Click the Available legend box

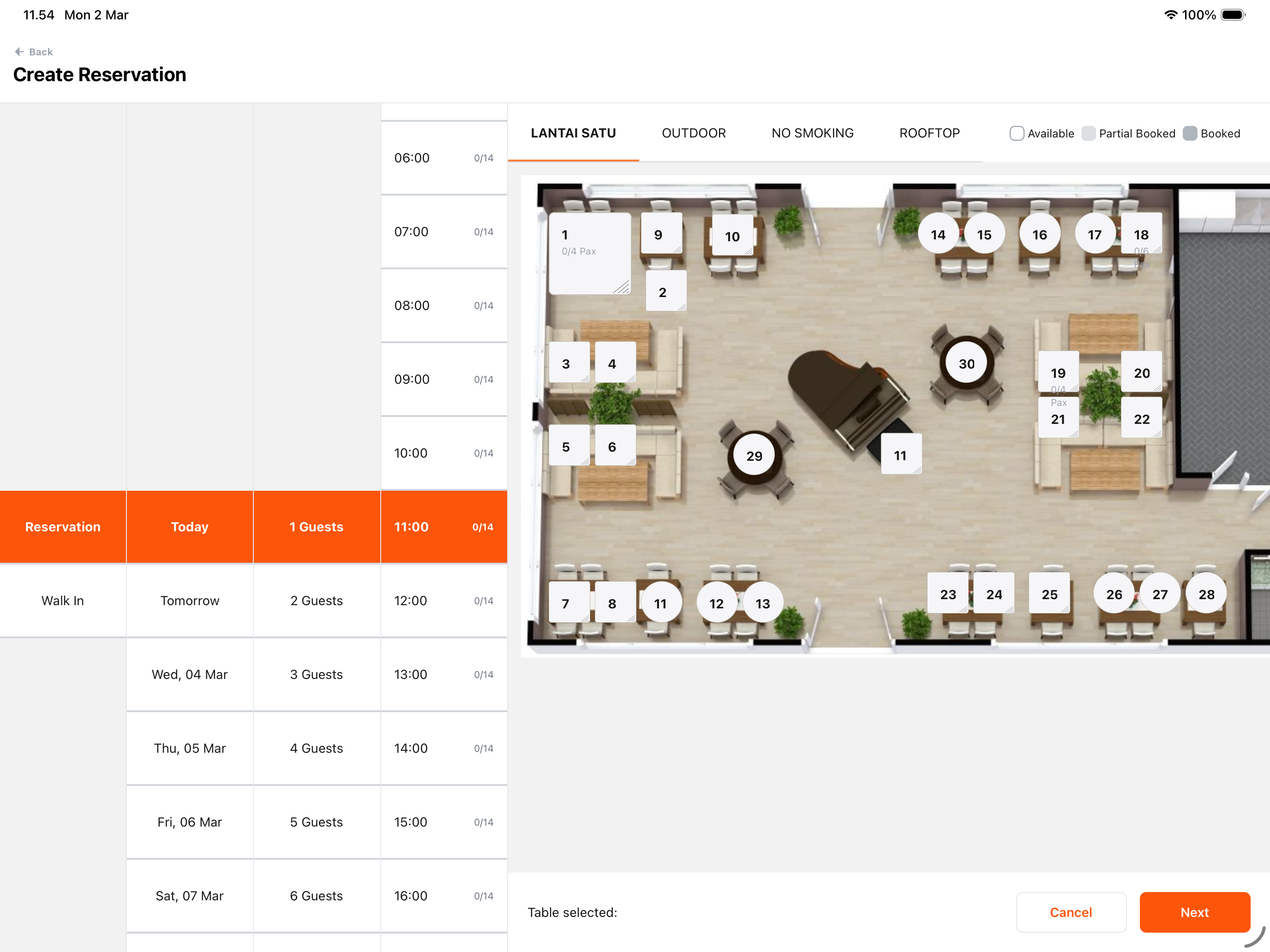point(1017,133)
